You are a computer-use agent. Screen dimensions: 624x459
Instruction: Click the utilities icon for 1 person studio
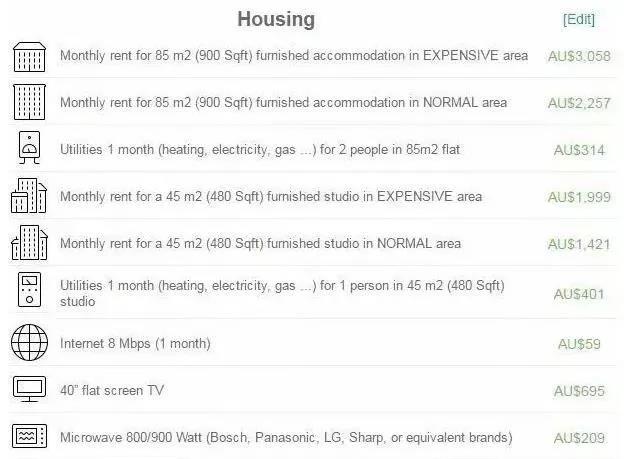[29, 292]
